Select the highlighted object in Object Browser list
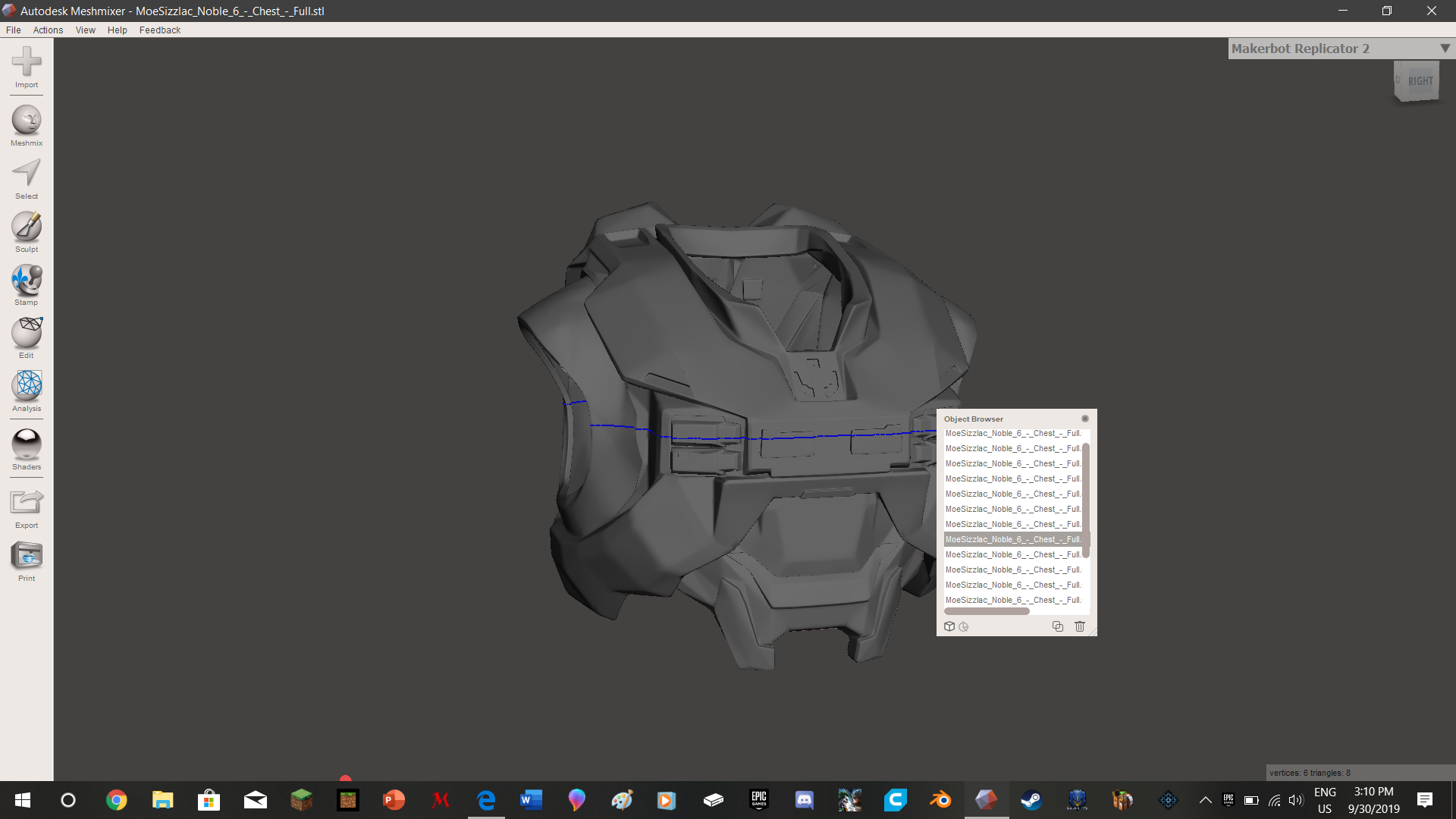Viewport: 1456px width, 819px height. point(1012,539)
